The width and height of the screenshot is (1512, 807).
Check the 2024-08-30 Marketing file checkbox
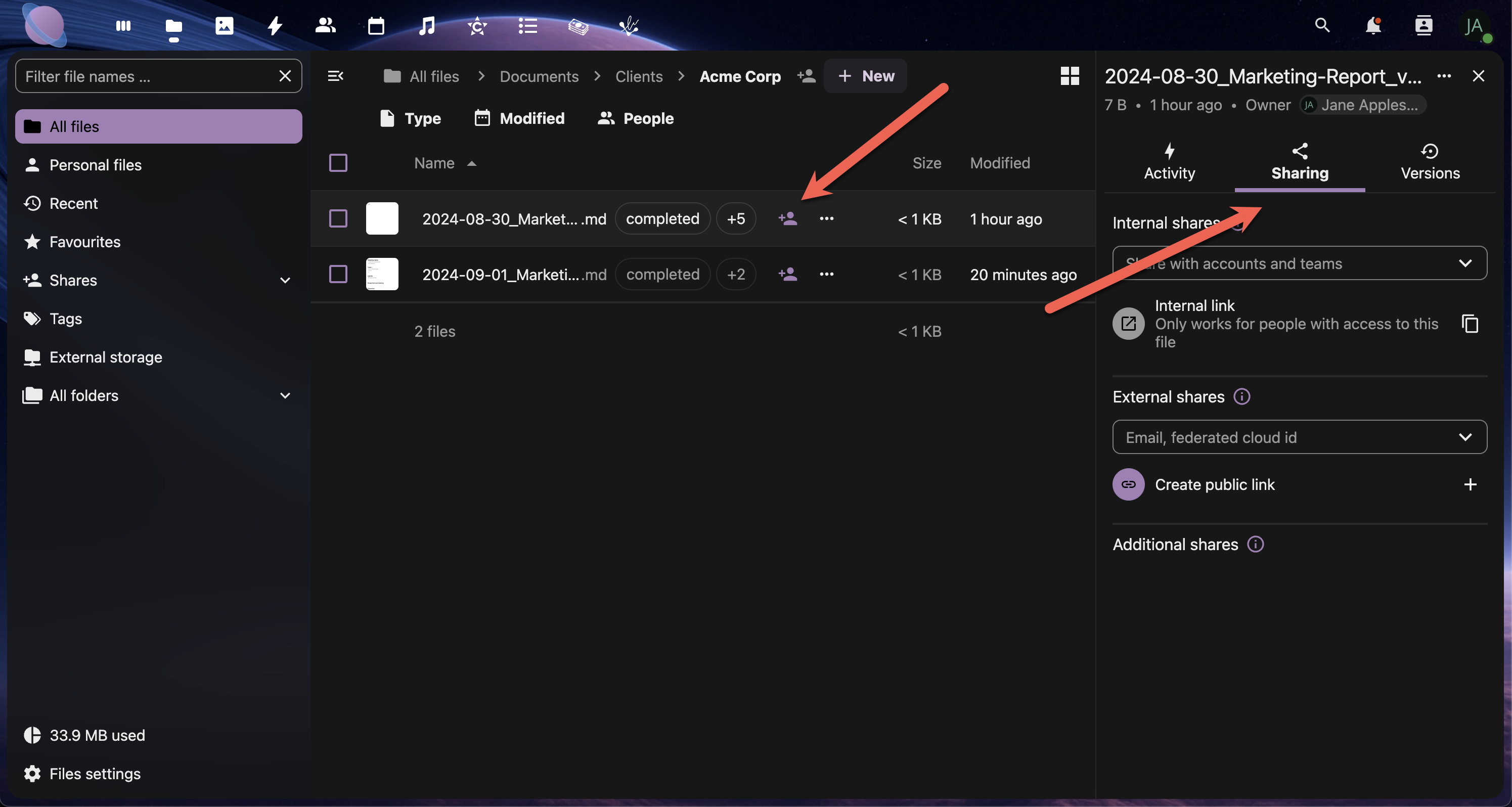[338, 219]
